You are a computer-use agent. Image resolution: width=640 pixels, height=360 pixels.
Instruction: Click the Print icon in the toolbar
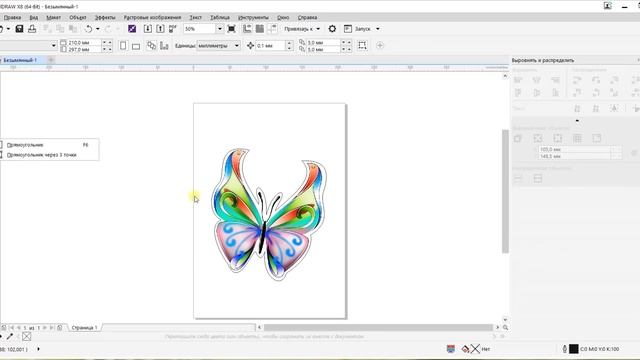click(32, 29)
